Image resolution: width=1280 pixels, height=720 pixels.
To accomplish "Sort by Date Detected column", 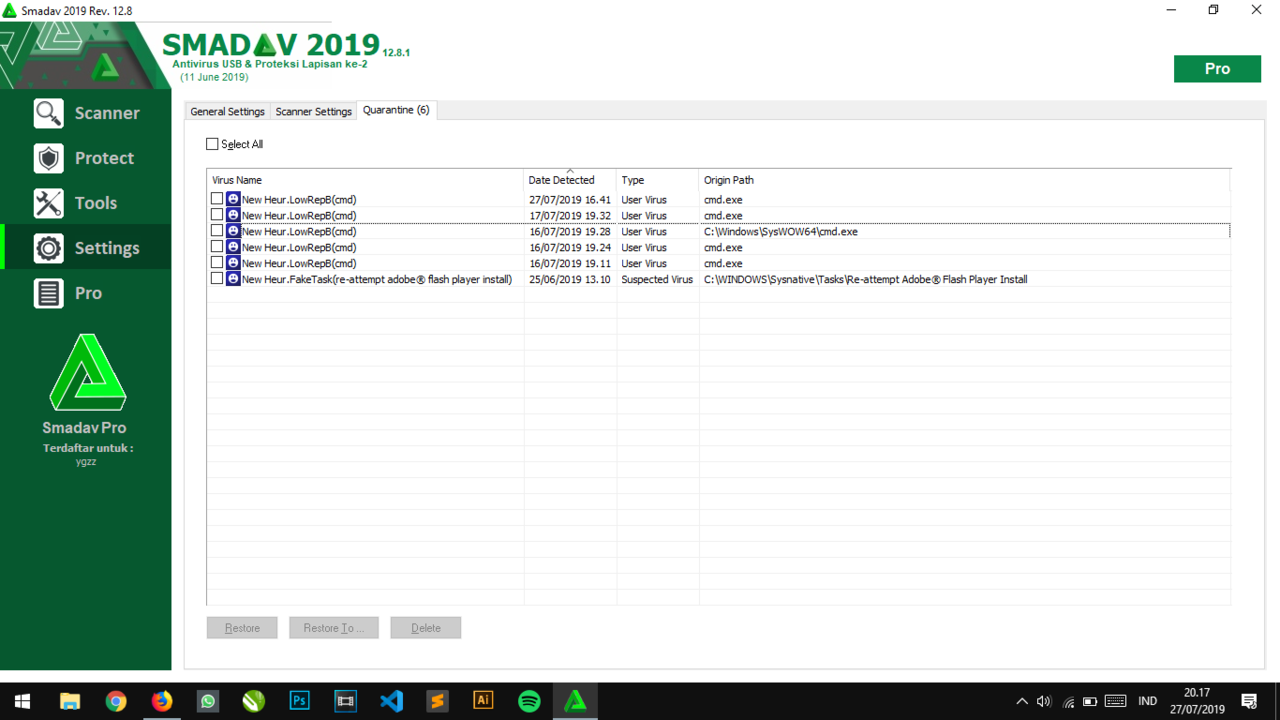I will [570, 180].
